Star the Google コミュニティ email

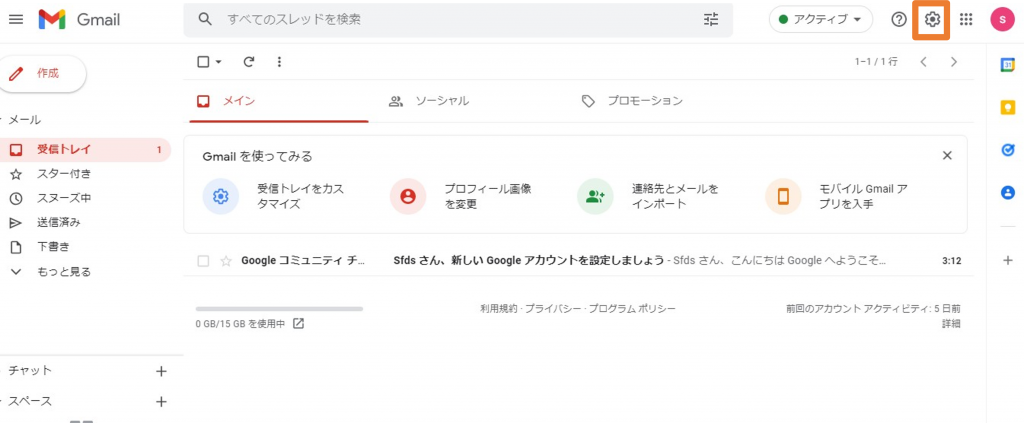(226, 261)
